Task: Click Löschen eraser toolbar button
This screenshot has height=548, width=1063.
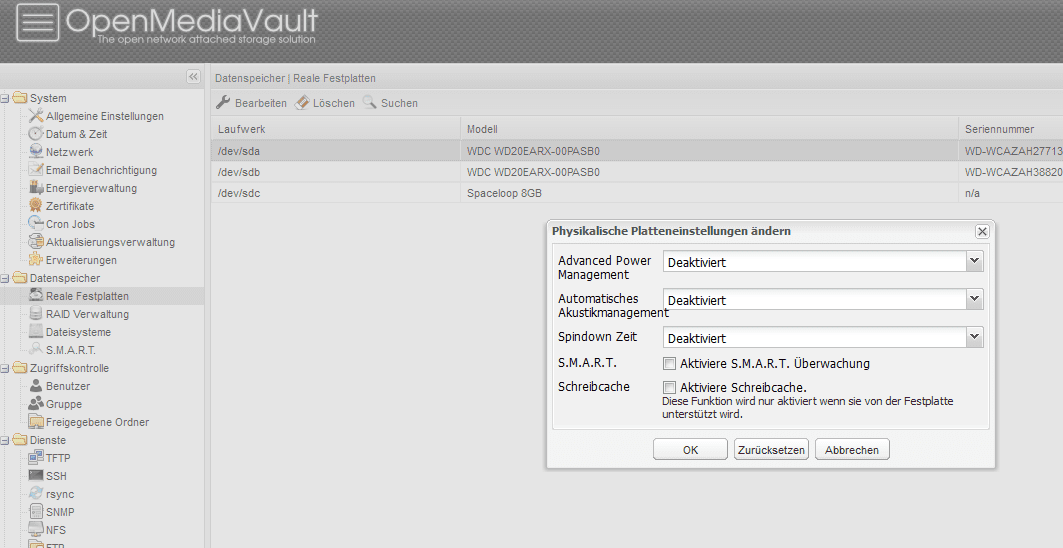Action: [325, 102]
